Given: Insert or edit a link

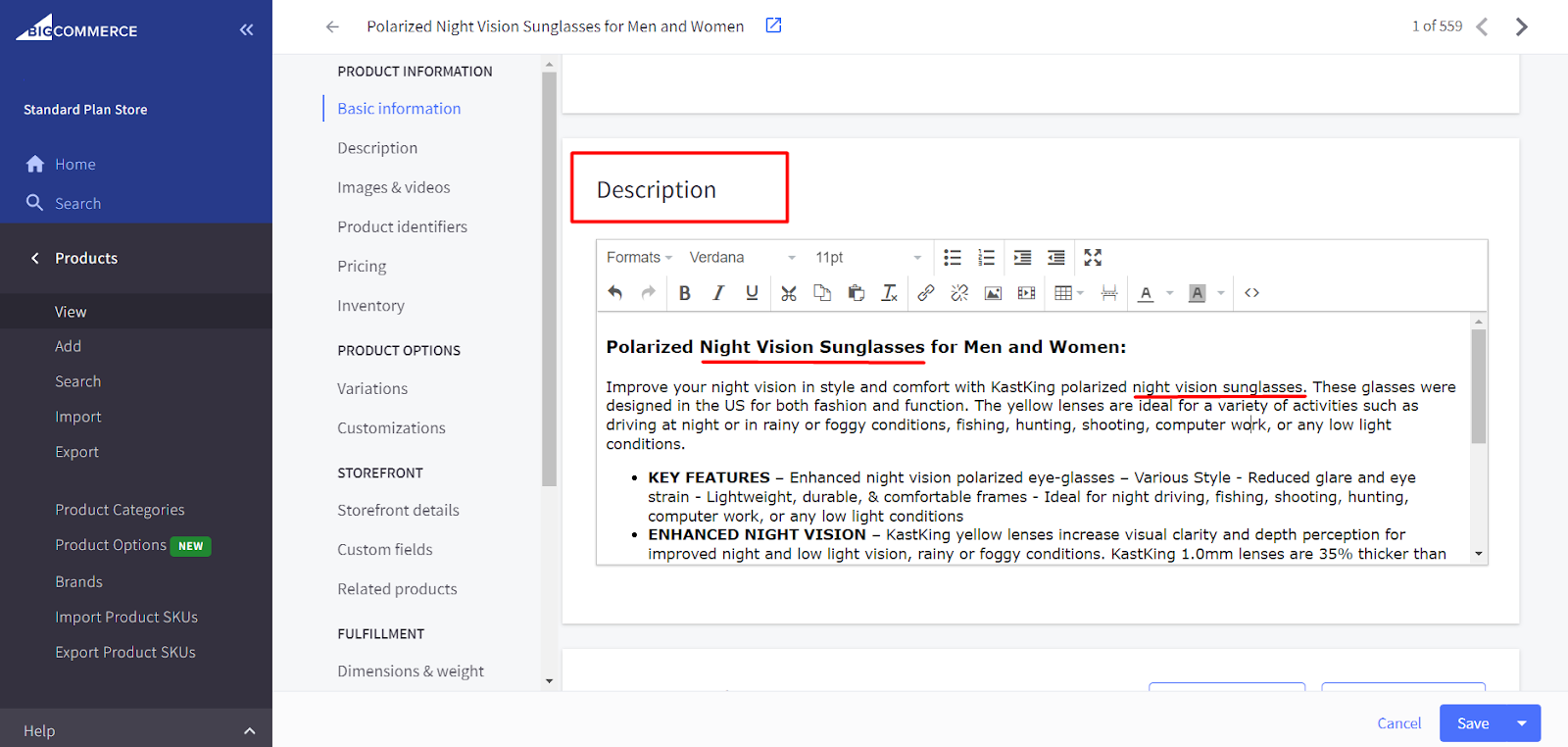Looking at the screenshot, I should point(926,292).
